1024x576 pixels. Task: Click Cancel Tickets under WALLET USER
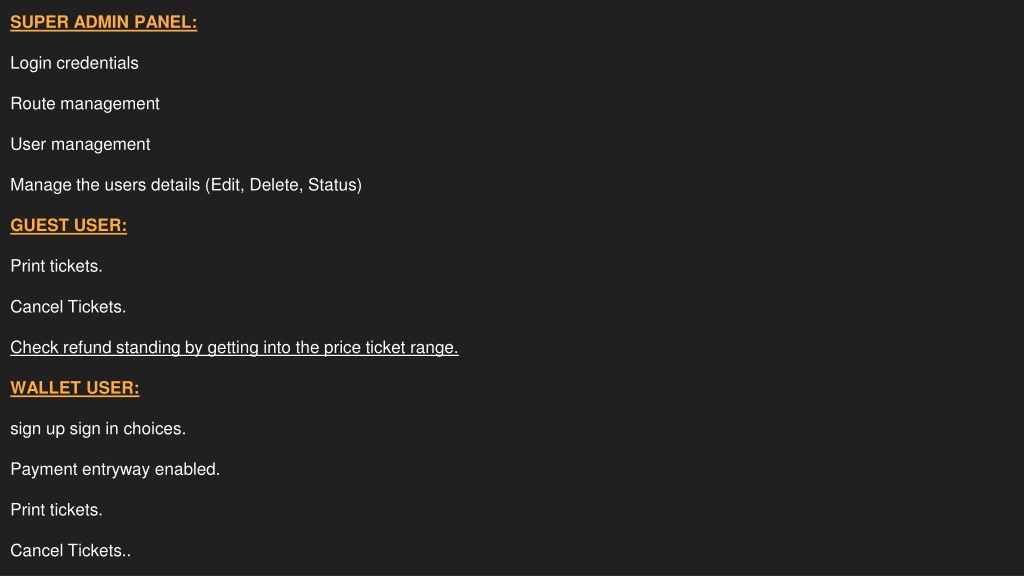tap(71, 551)
